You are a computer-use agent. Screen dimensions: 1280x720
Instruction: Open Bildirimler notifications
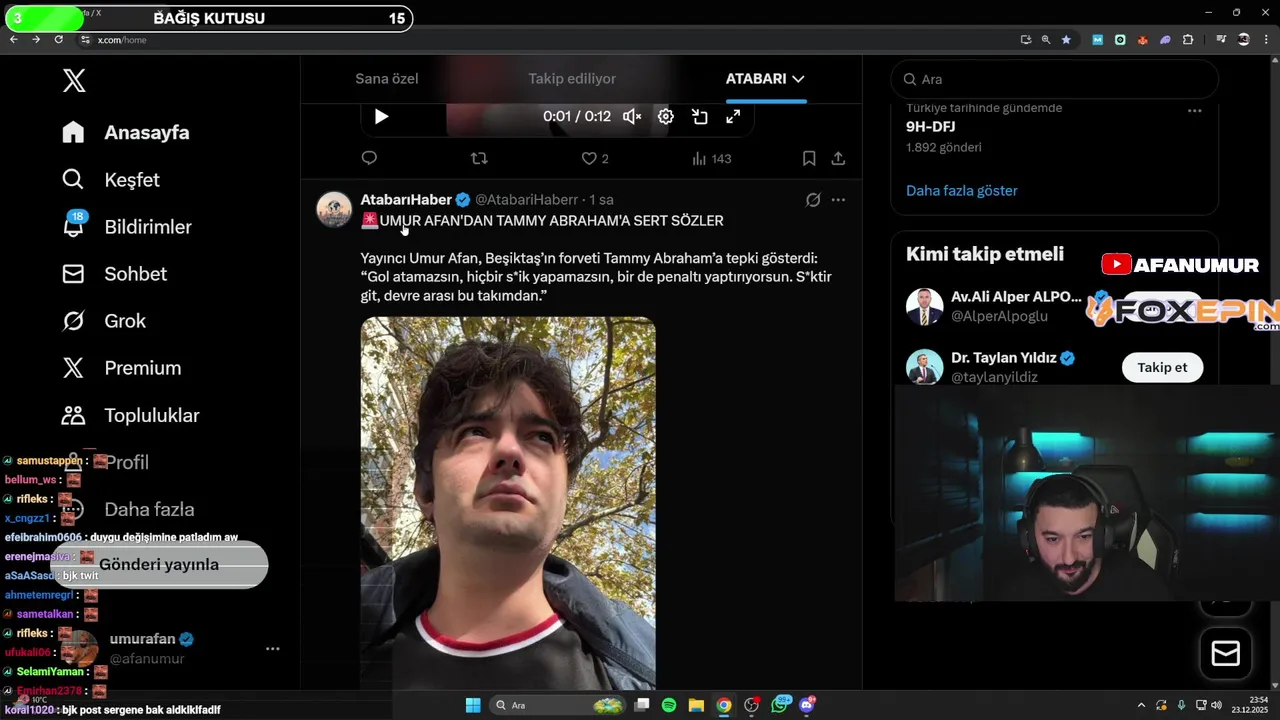126,227
